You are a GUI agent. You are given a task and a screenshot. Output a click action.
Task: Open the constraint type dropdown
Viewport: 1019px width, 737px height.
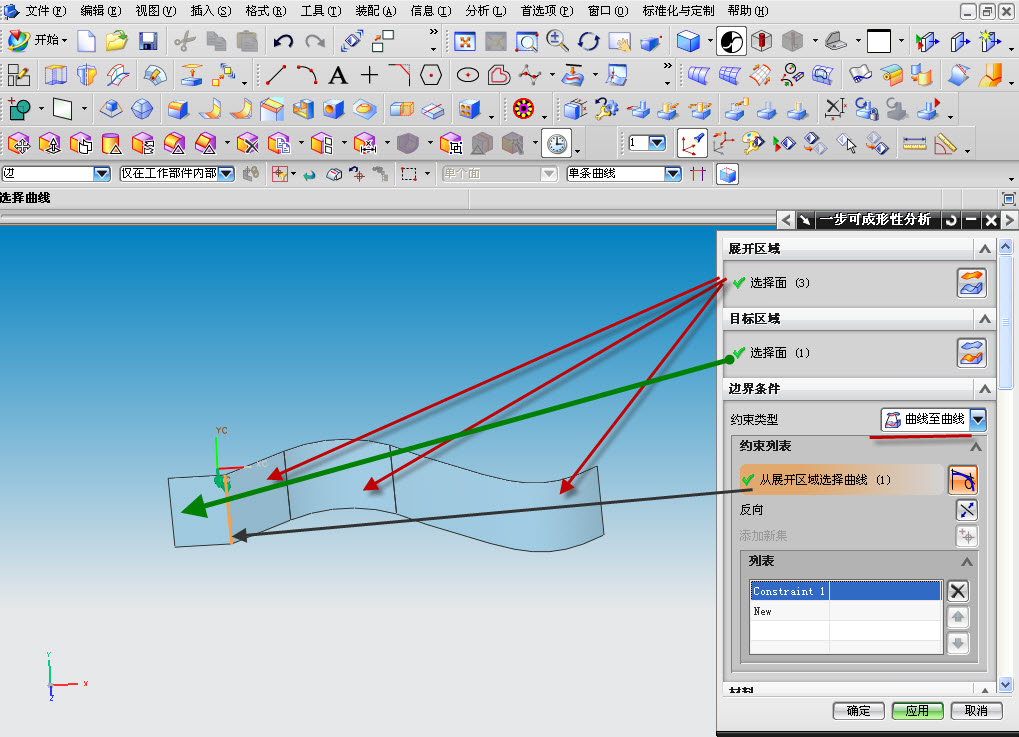[977, 419]
